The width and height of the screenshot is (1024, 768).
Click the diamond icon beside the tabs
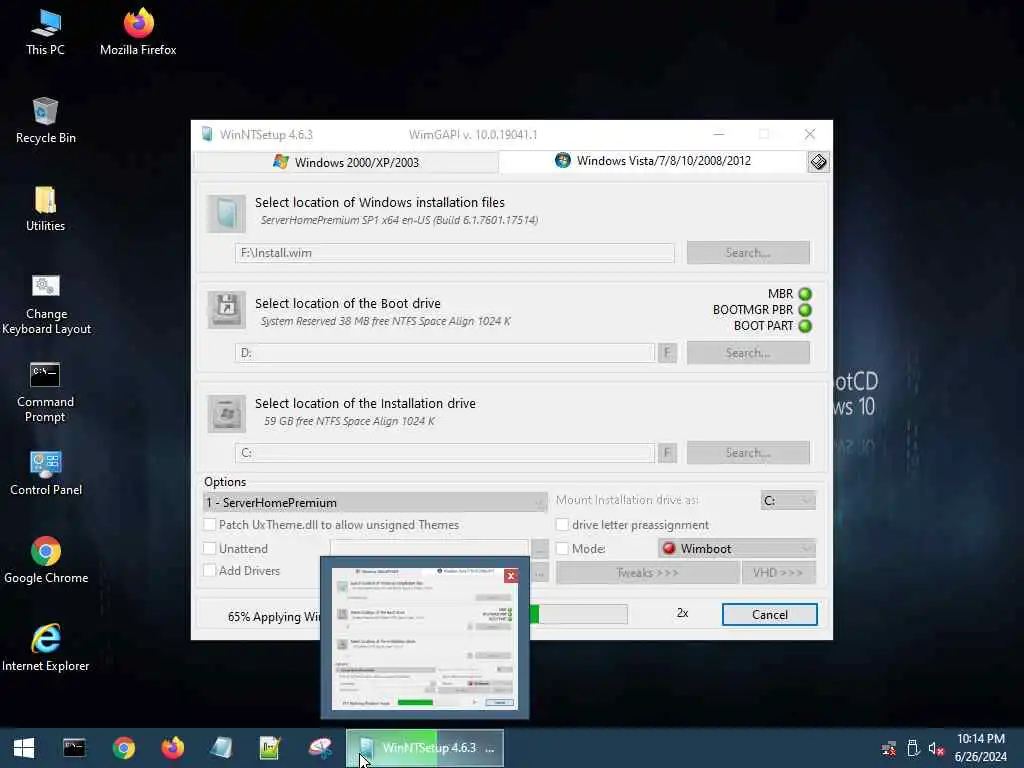click(818, 162)
